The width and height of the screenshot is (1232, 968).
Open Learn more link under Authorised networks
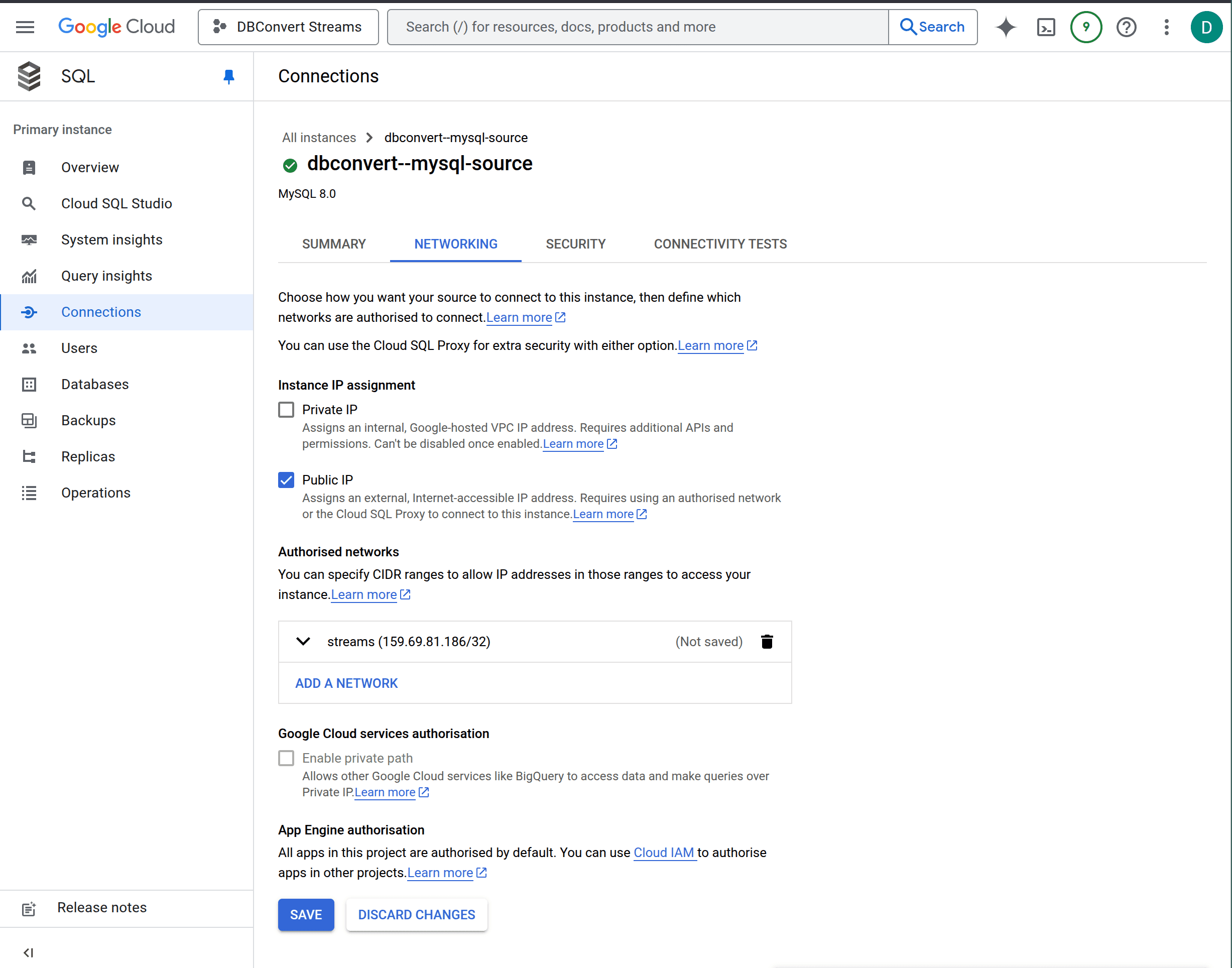(371, 594)
